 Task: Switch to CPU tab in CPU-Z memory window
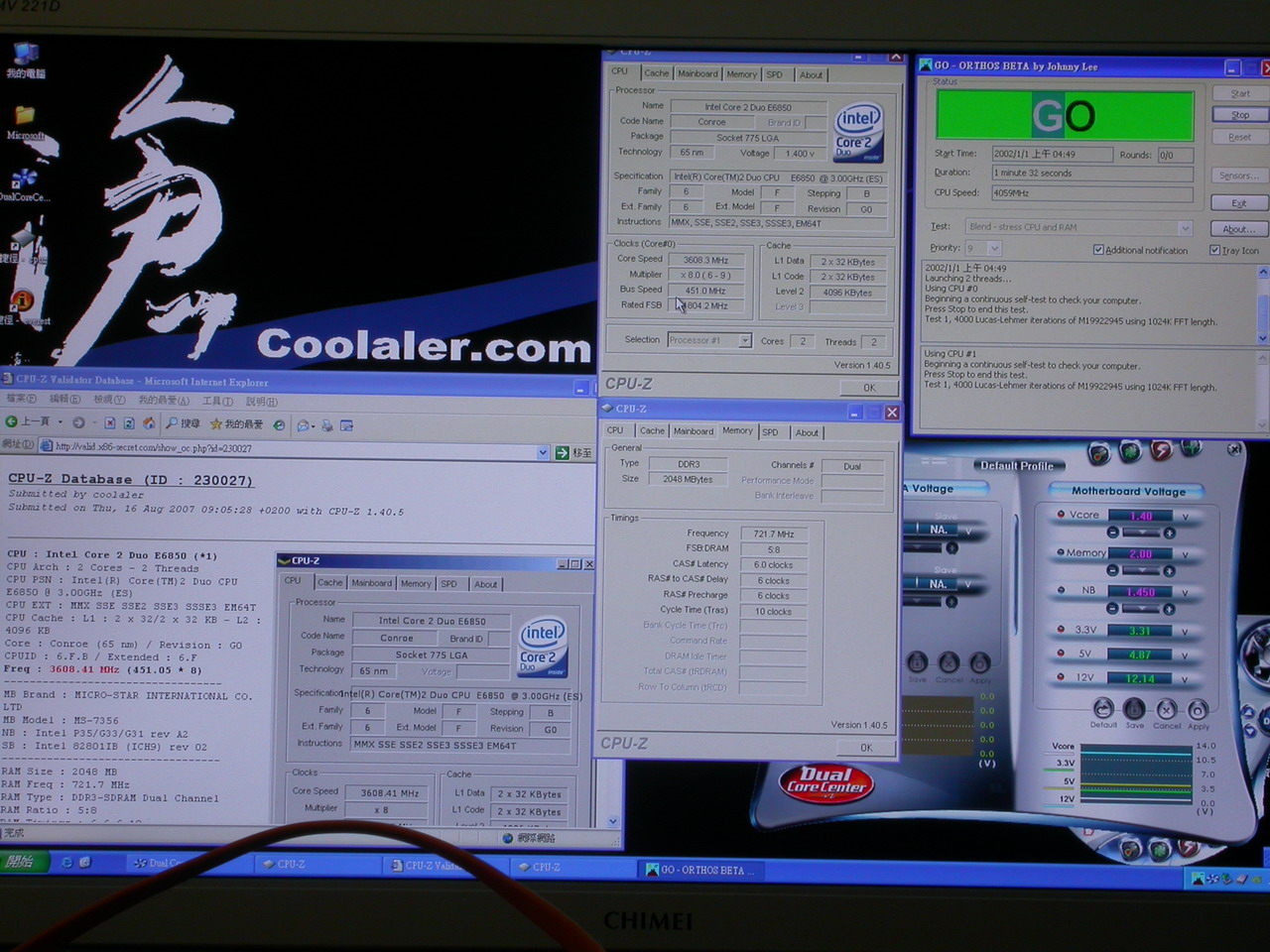[615, 430]
